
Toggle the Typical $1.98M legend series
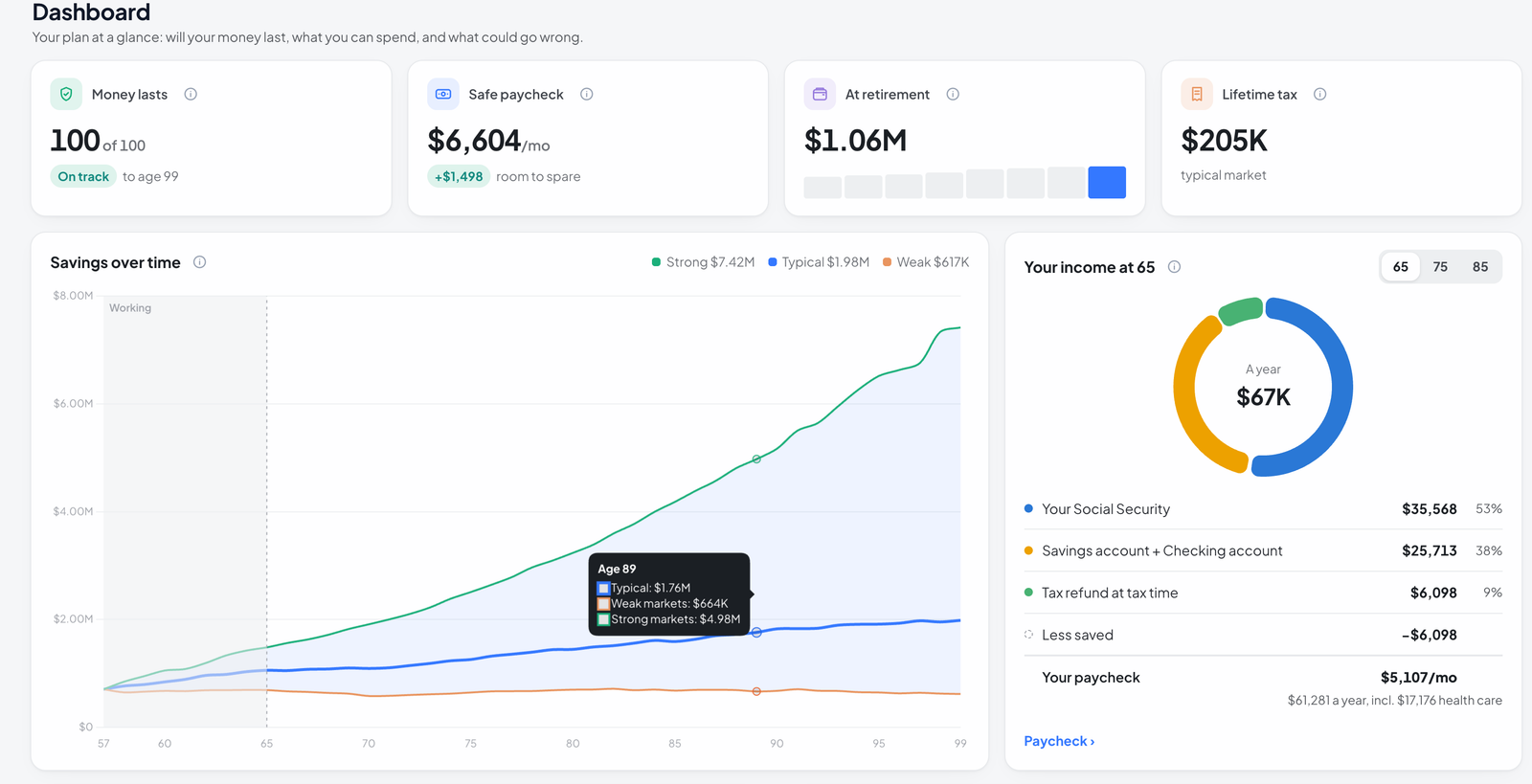point(819,262)
